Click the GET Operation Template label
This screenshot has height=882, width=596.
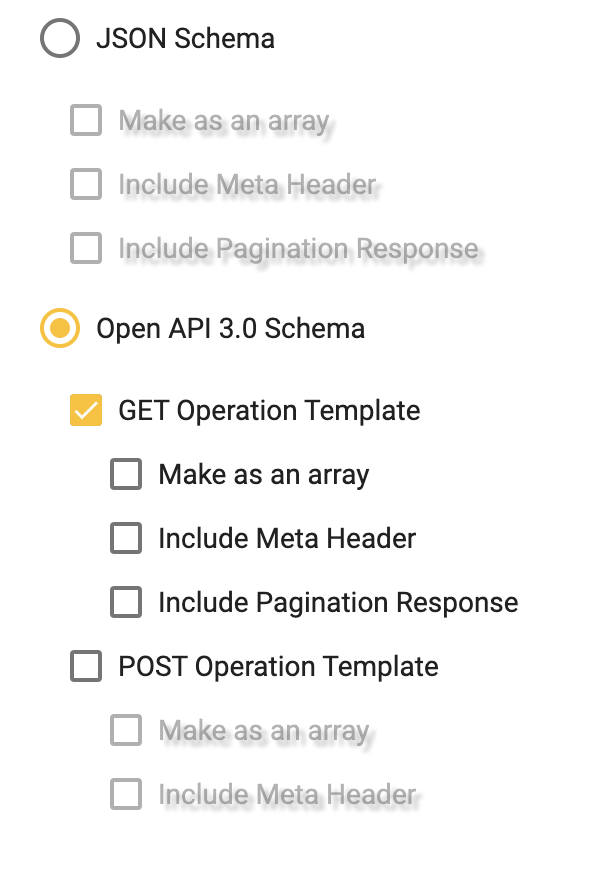(270, 410)
